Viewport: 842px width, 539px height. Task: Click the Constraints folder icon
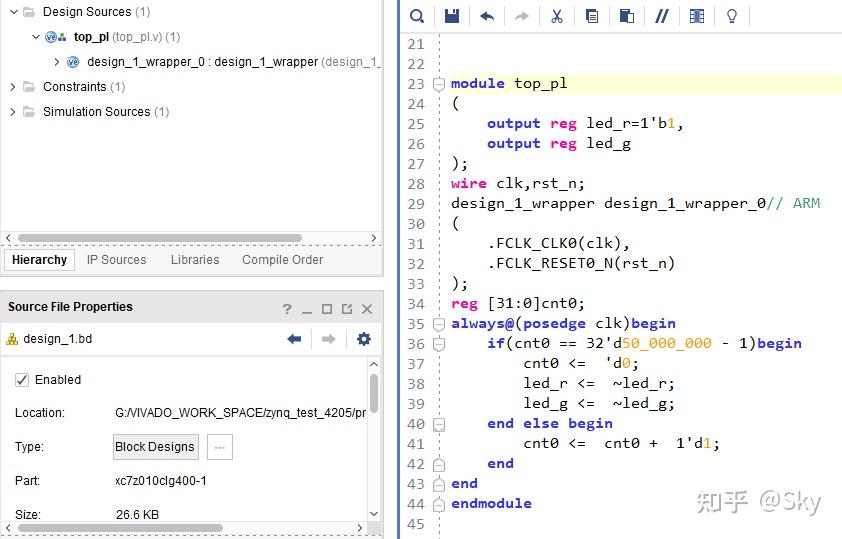coord(29,86)
